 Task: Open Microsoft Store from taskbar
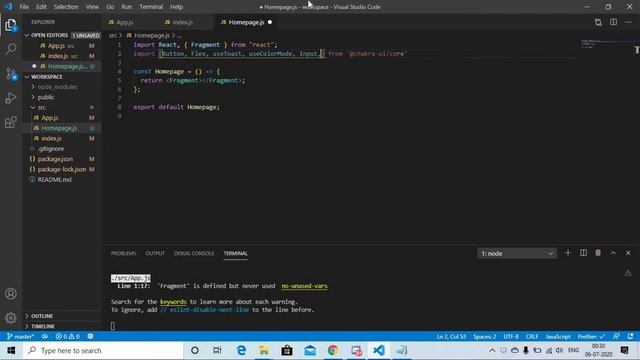tap(287, 351)
